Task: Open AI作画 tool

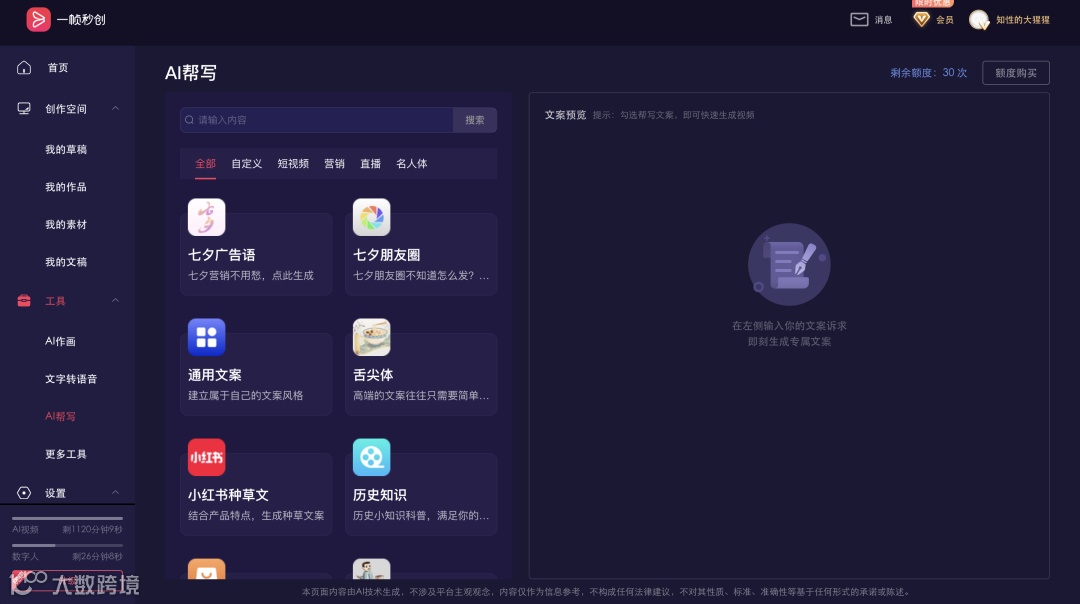Action: coord(61,342)
